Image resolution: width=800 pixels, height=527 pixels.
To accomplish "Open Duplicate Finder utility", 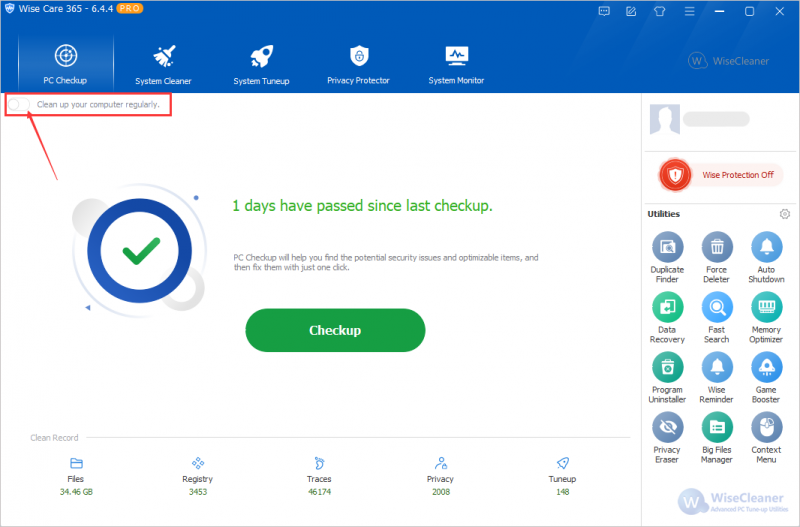I will pyautogui.click(x=667, y=258).
